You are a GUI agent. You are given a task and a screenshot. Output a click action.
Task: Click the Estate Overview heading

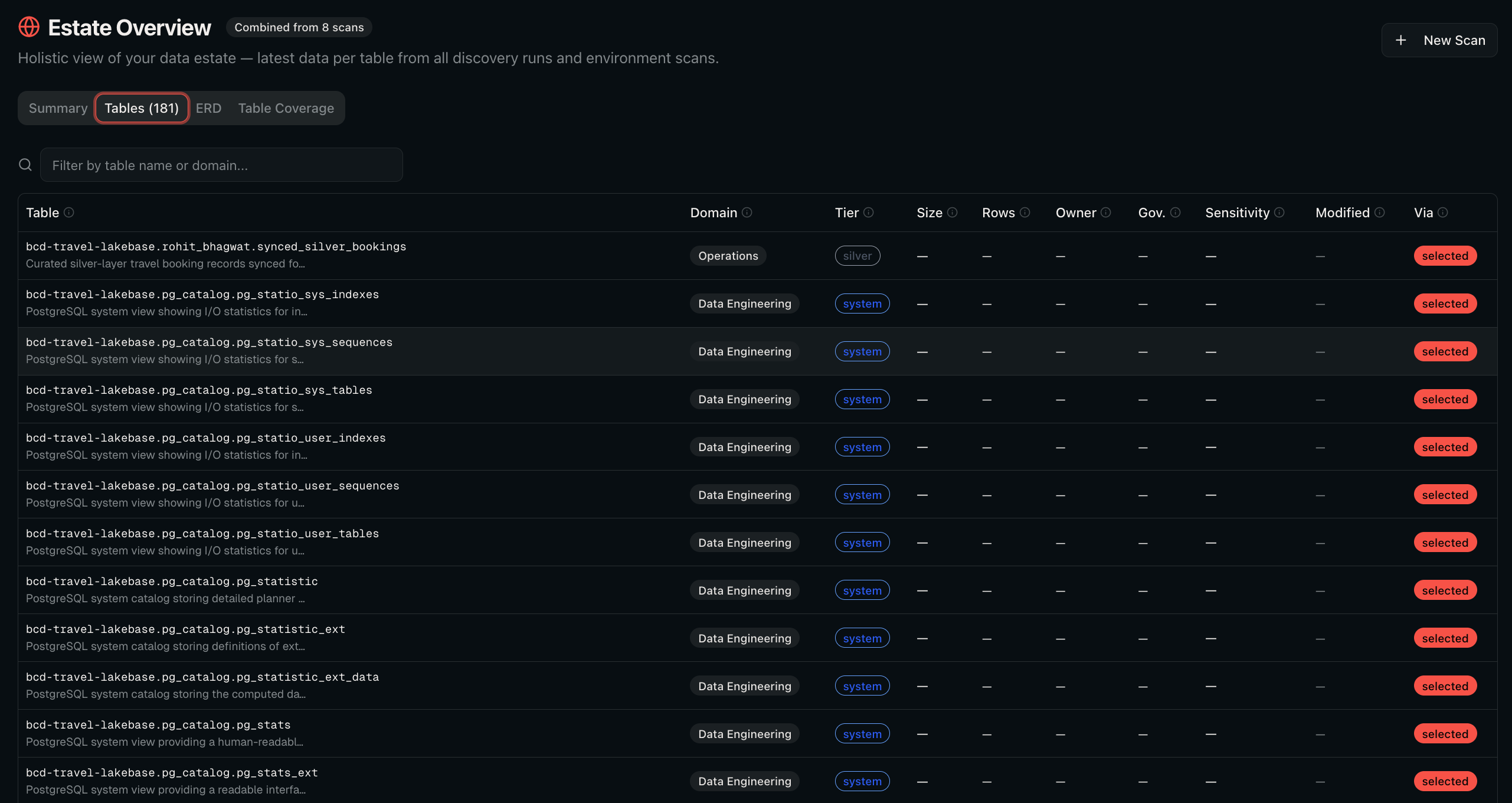129,27
